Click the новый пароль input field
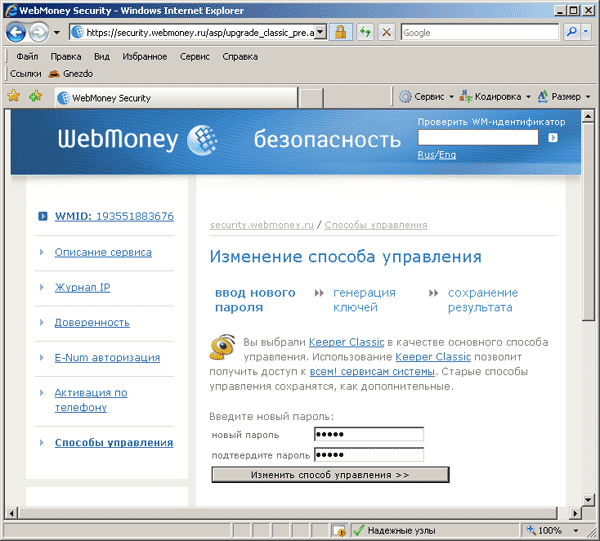 tap(369, 434)
